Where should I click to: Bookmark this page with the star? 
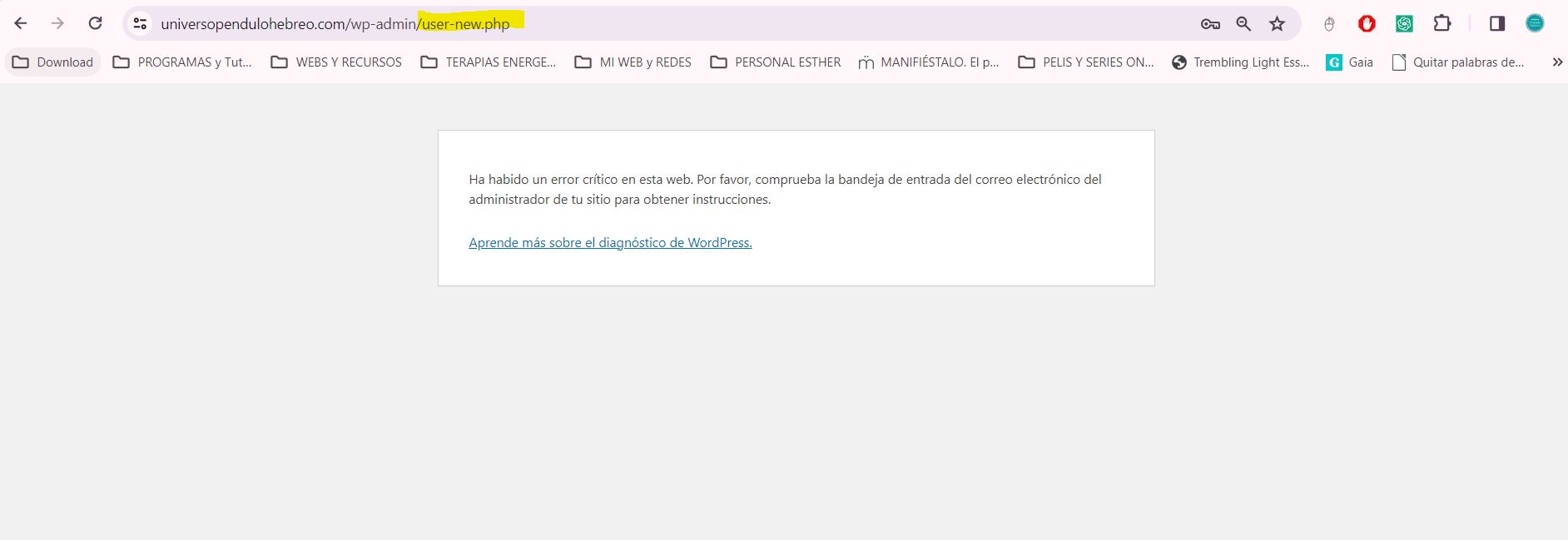pos(1277,24)
